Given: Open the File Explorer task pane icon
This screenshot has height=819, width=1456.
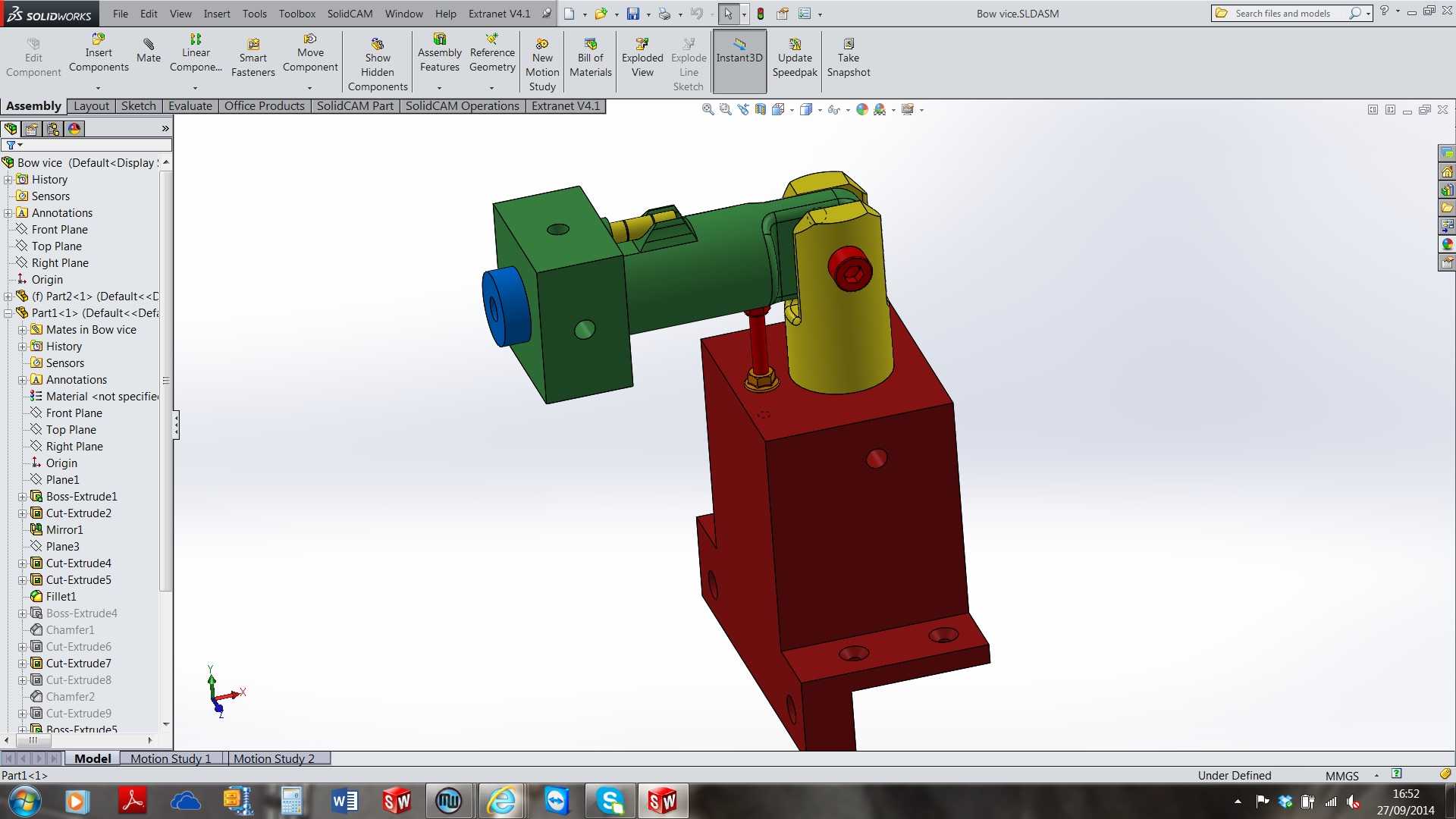Looking at the screenshot, I should coord(1447,208).
